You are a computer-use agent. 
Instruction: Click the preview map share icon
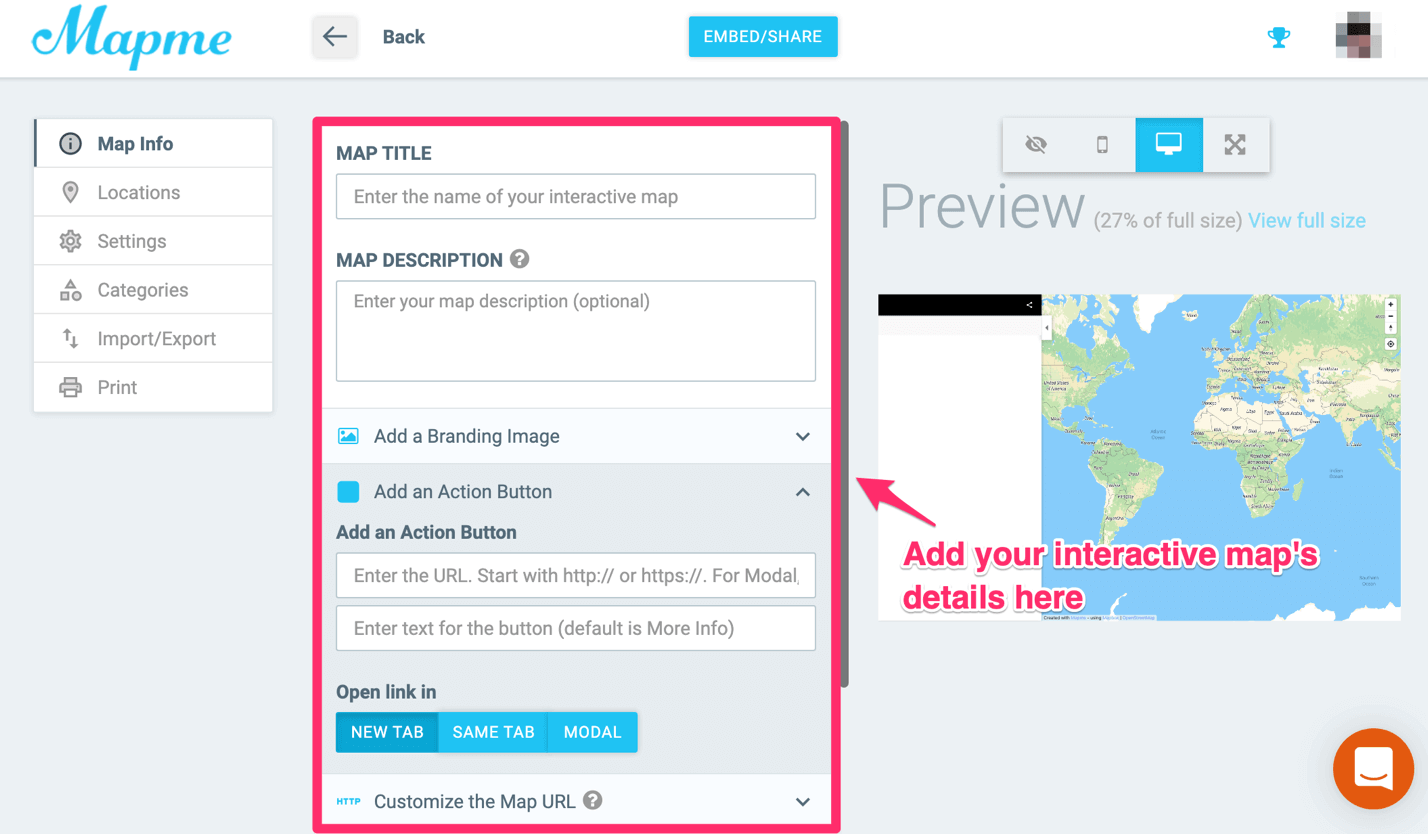[x=1030, y=304]
